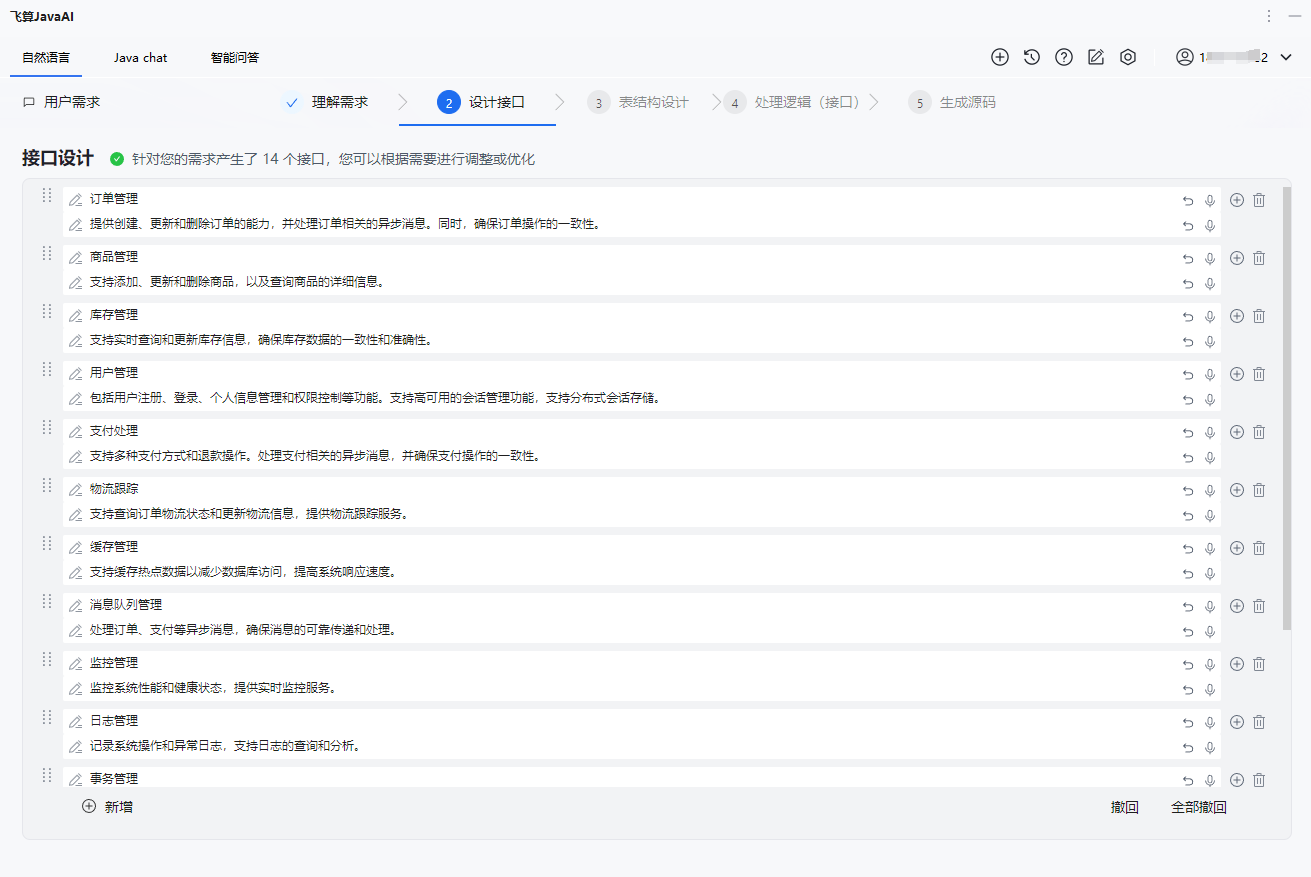Delete the 库存管理 interface
1311x877 pixels.
click(1259, 316)
